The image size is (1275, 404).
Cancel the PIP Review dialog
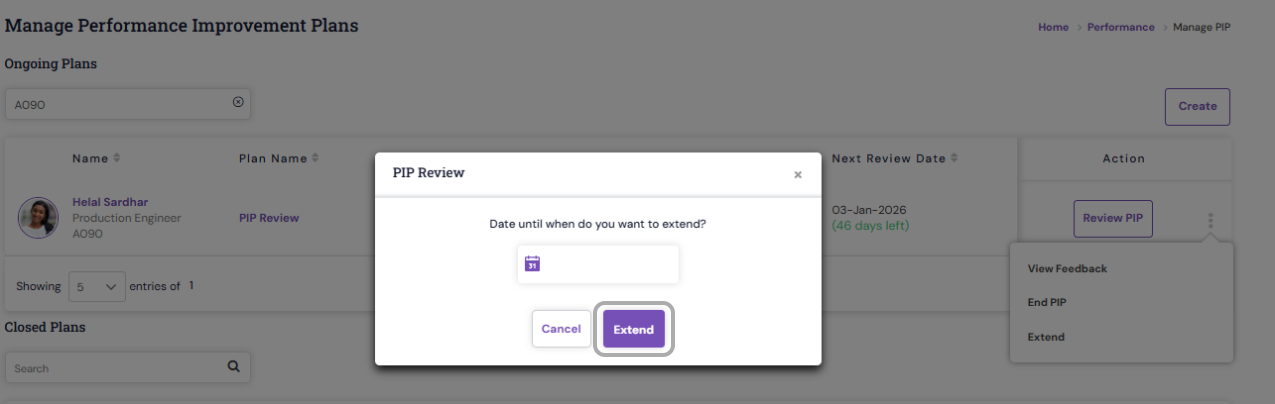[x=561, y=329]
